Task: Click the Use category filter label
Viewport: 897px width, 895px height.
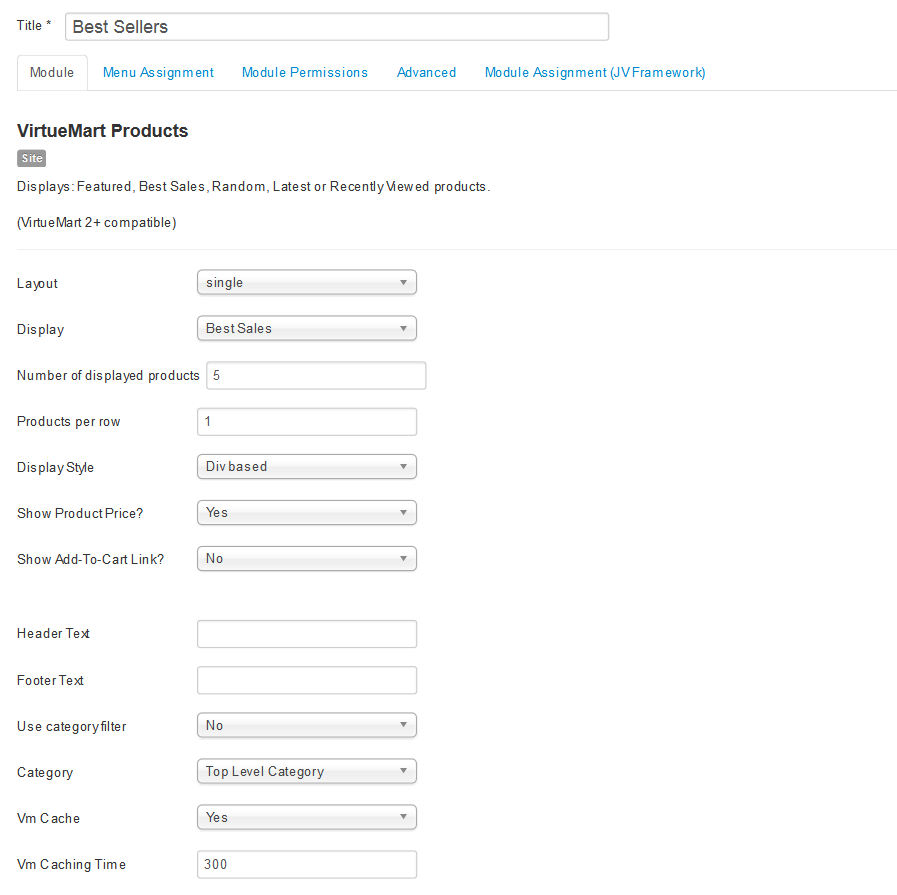Action: [72, 726]
